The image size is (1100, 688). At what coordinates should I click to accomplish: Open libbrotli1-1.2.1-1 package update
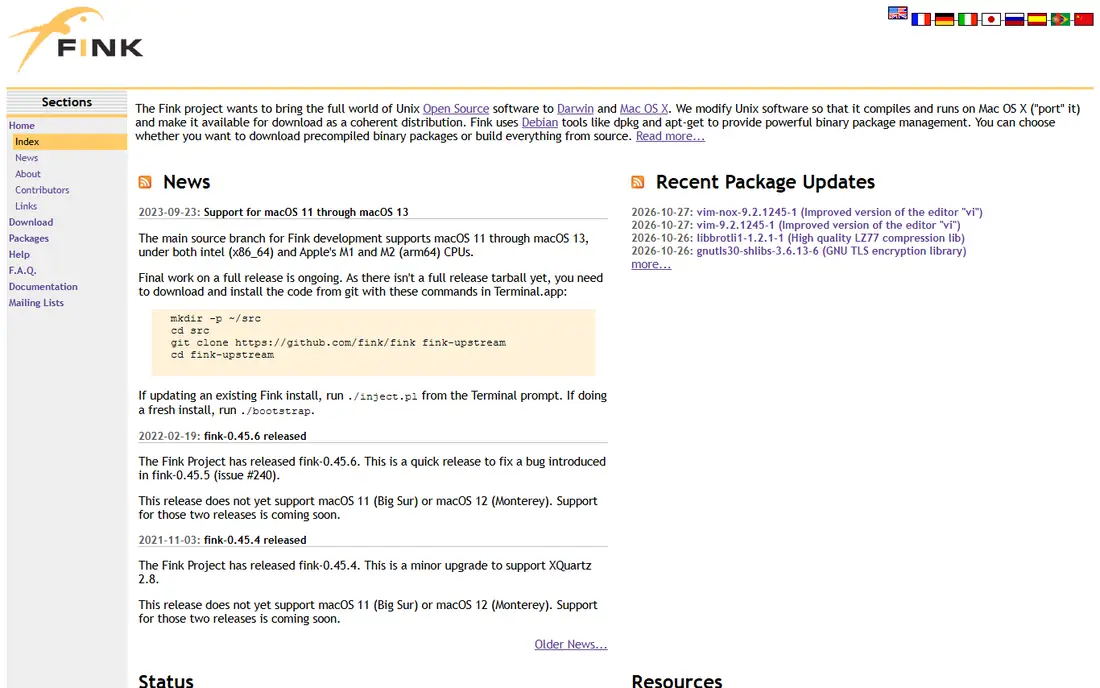831,238
